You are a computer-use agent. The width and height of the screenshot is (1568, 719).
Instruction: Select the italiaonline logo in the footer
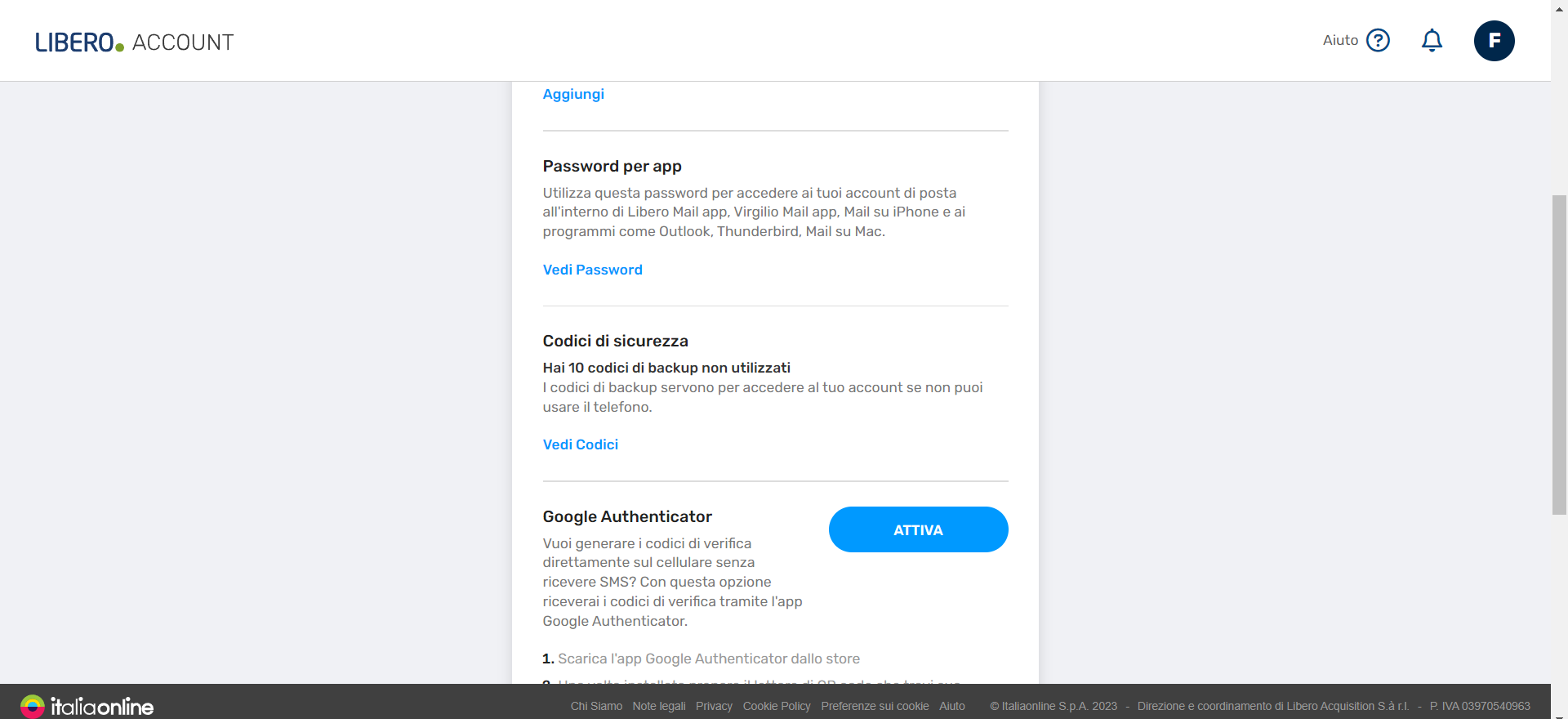(x=87, y=706)
